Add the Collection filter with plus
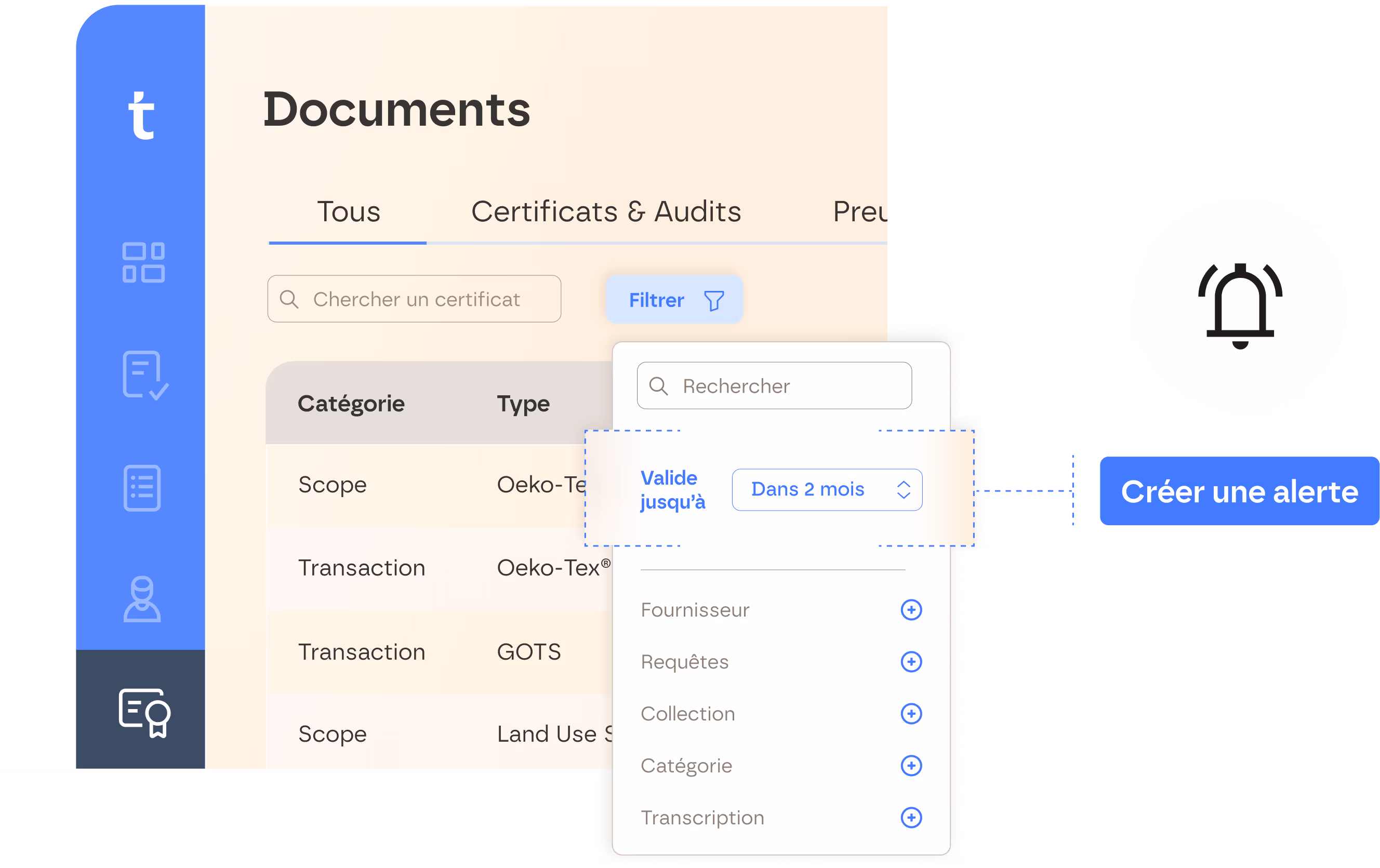Viewport: 1380px width, 868px height. [x=911, y=714]
